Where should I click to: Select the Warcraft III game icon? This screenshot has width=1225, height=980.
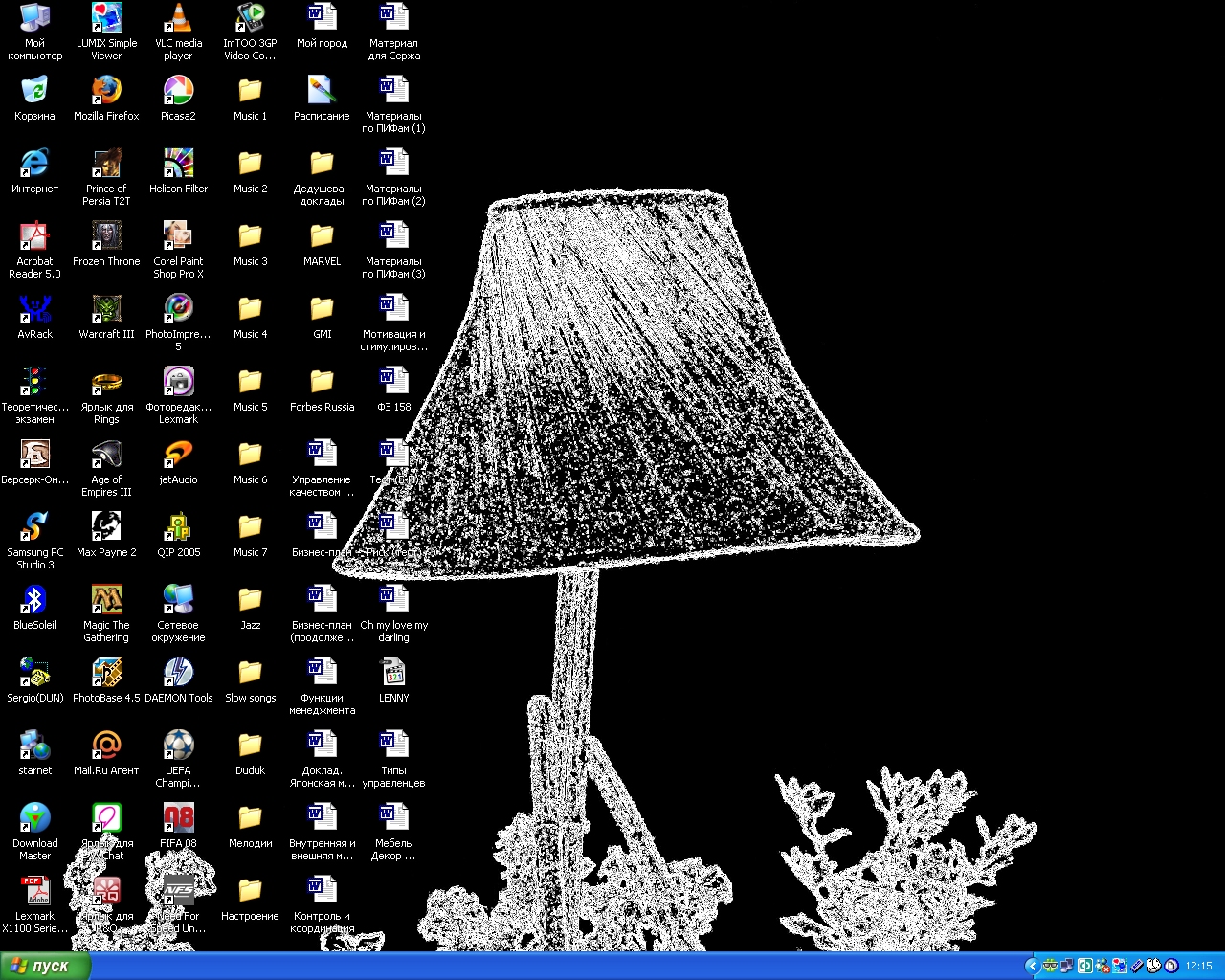click(106, 309)
